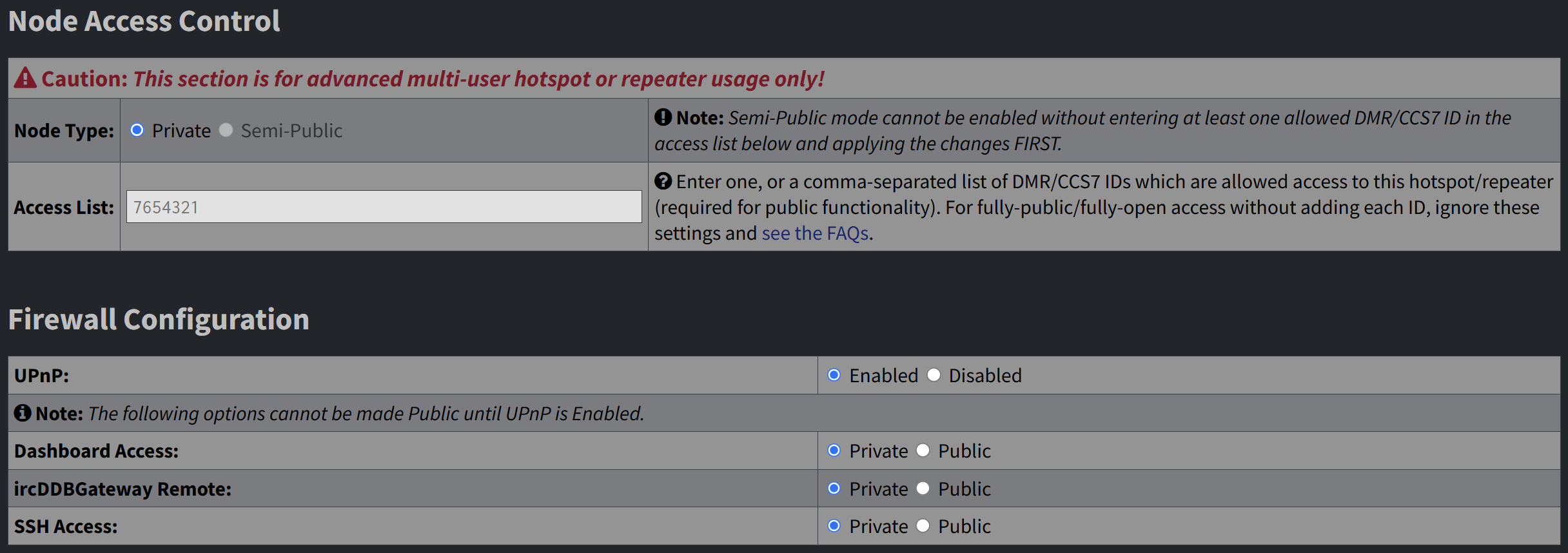The height and width of the screenshot is (553, 1568).
Task: Click the 'ircDDBGateway Remote:' label
Action: (x=122, y=489)
